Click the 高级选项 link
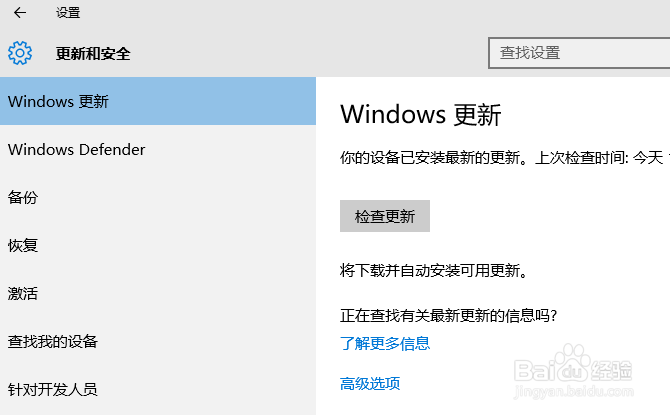This screenshot has height=415, width=670. [x=370, y=383]
